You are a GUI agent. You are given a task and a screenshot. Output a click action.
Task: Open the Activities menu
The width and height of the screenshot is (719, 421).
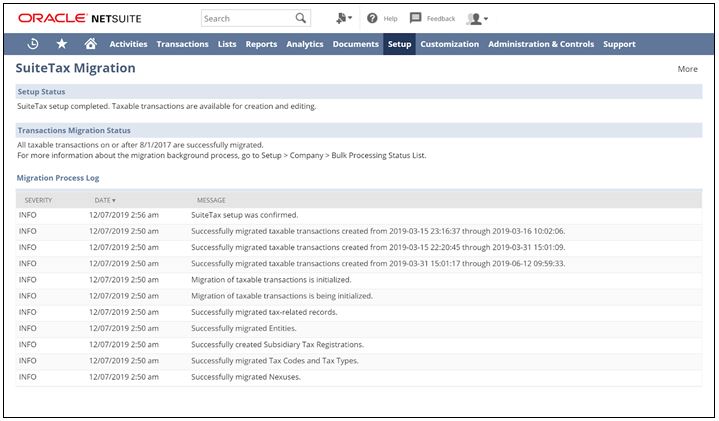click(128, 44)
